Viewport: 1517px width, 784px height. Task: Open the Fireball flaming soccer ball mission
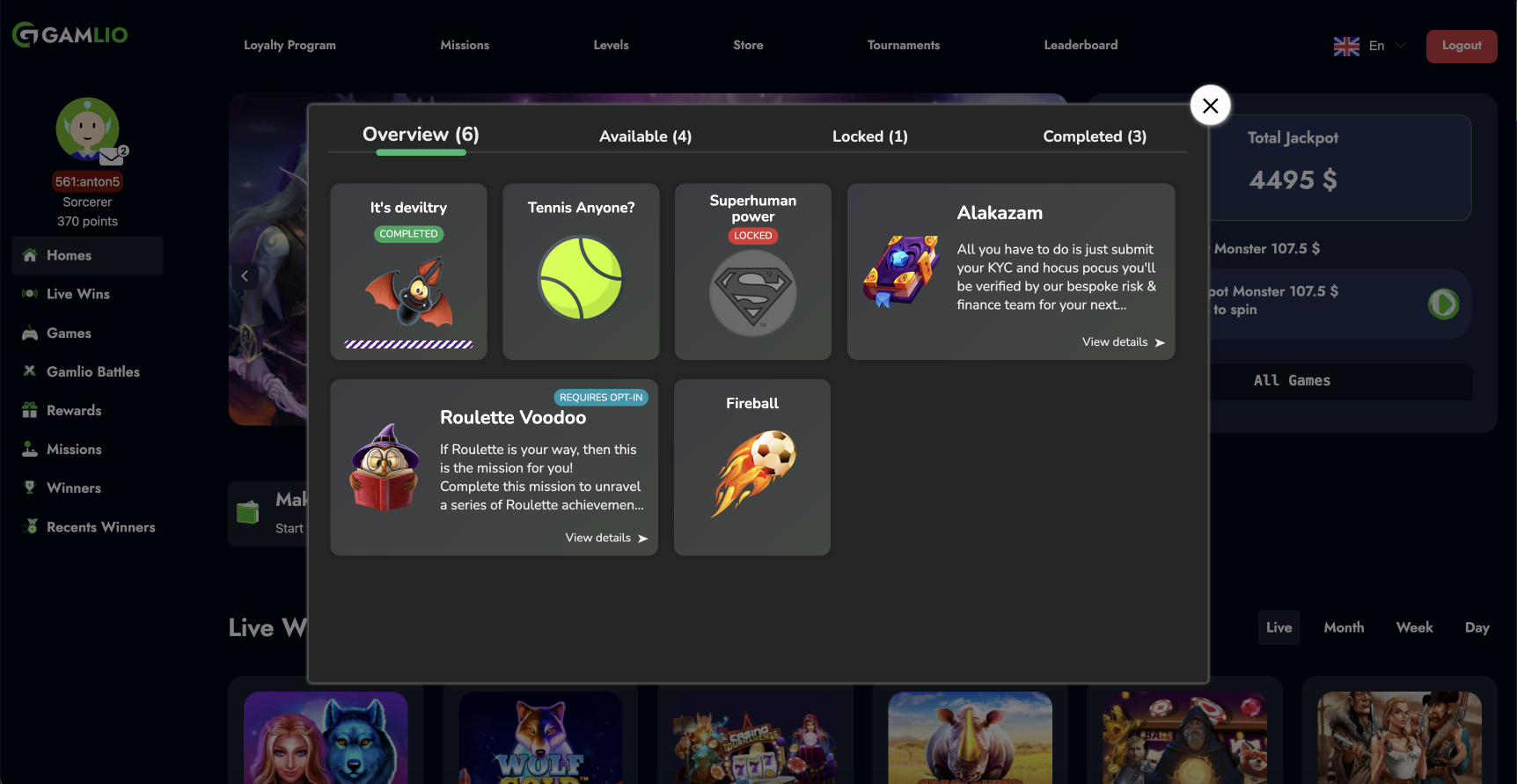752,473
